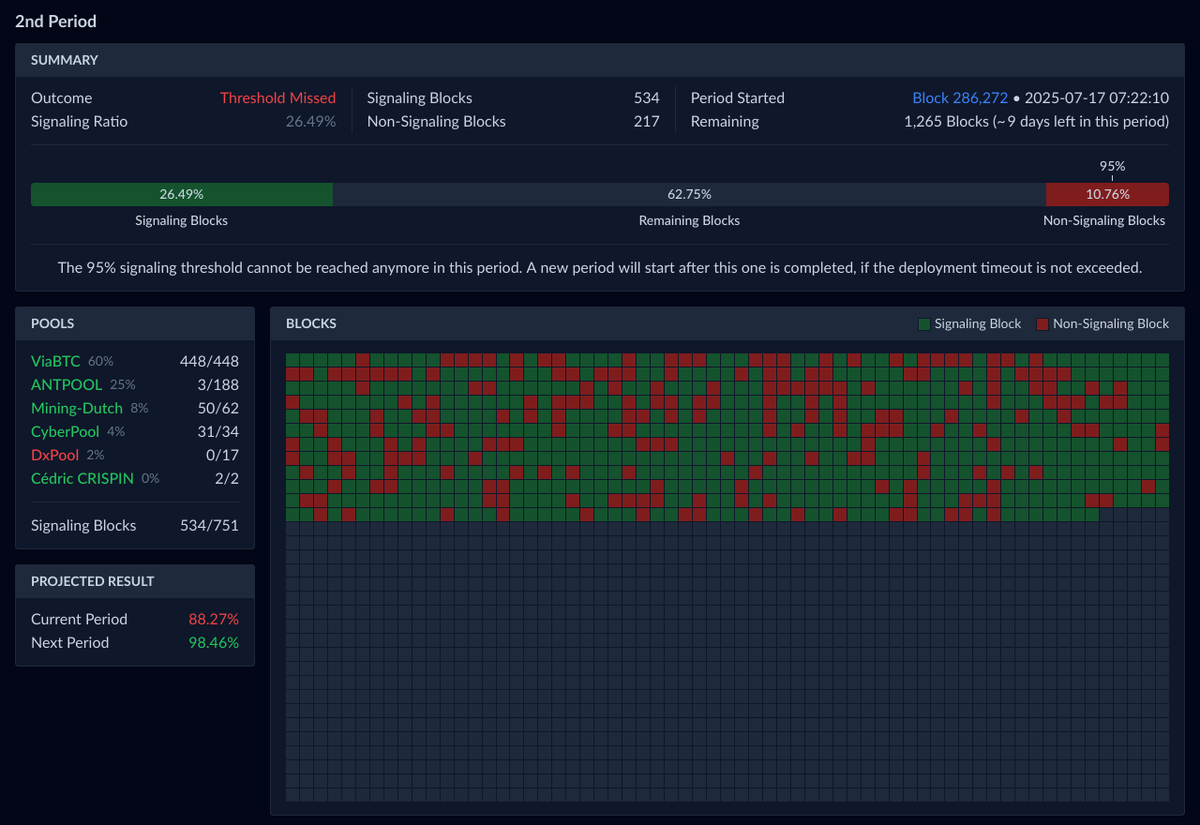Click the 2nd Period heading

[x=56, y=21]
